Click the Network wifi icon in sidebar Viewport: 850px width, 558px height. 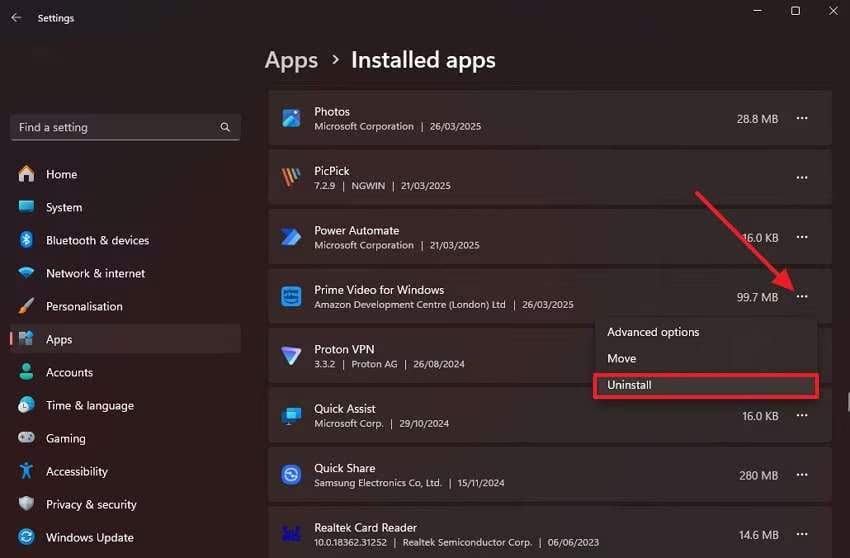point(26,272)
